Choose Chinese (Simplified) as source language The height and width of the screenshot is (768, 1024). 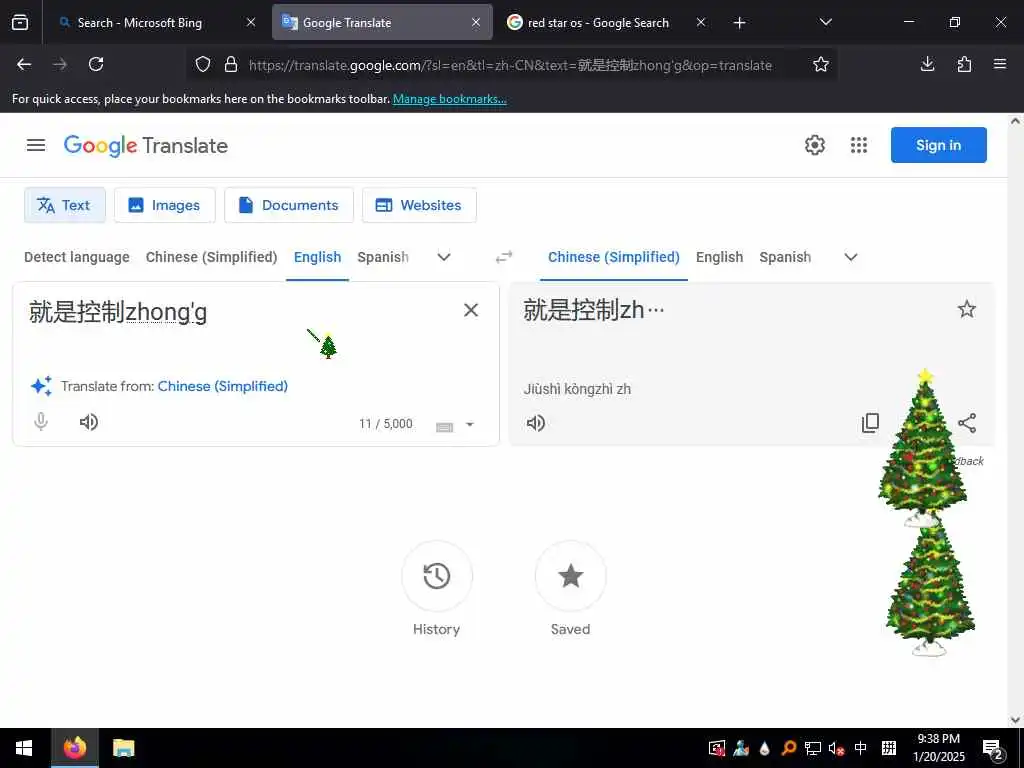pyautogui.click(x=212, y=257)
